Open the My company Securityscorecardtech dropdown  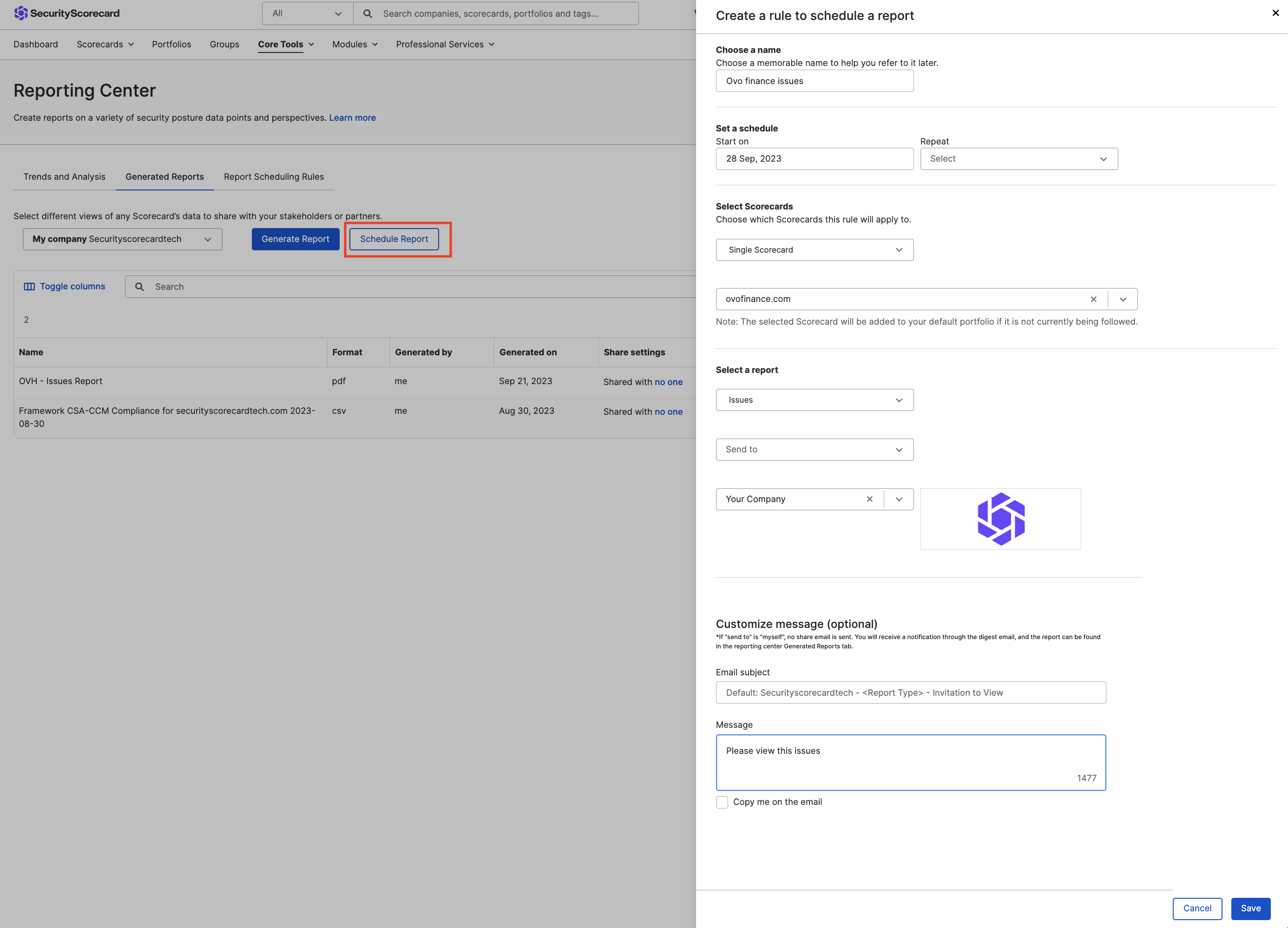122,239
